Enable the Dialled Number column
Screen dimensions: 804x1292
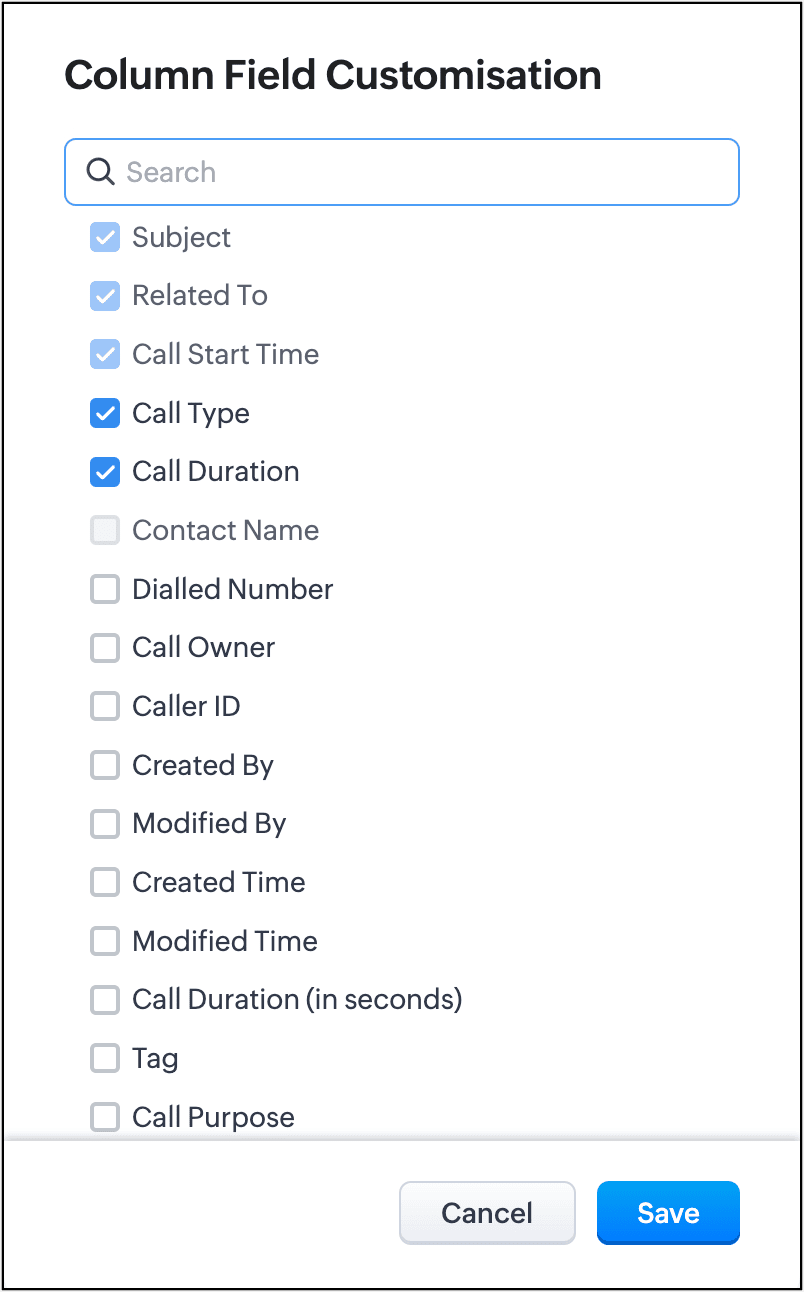[x=105, y=589]
